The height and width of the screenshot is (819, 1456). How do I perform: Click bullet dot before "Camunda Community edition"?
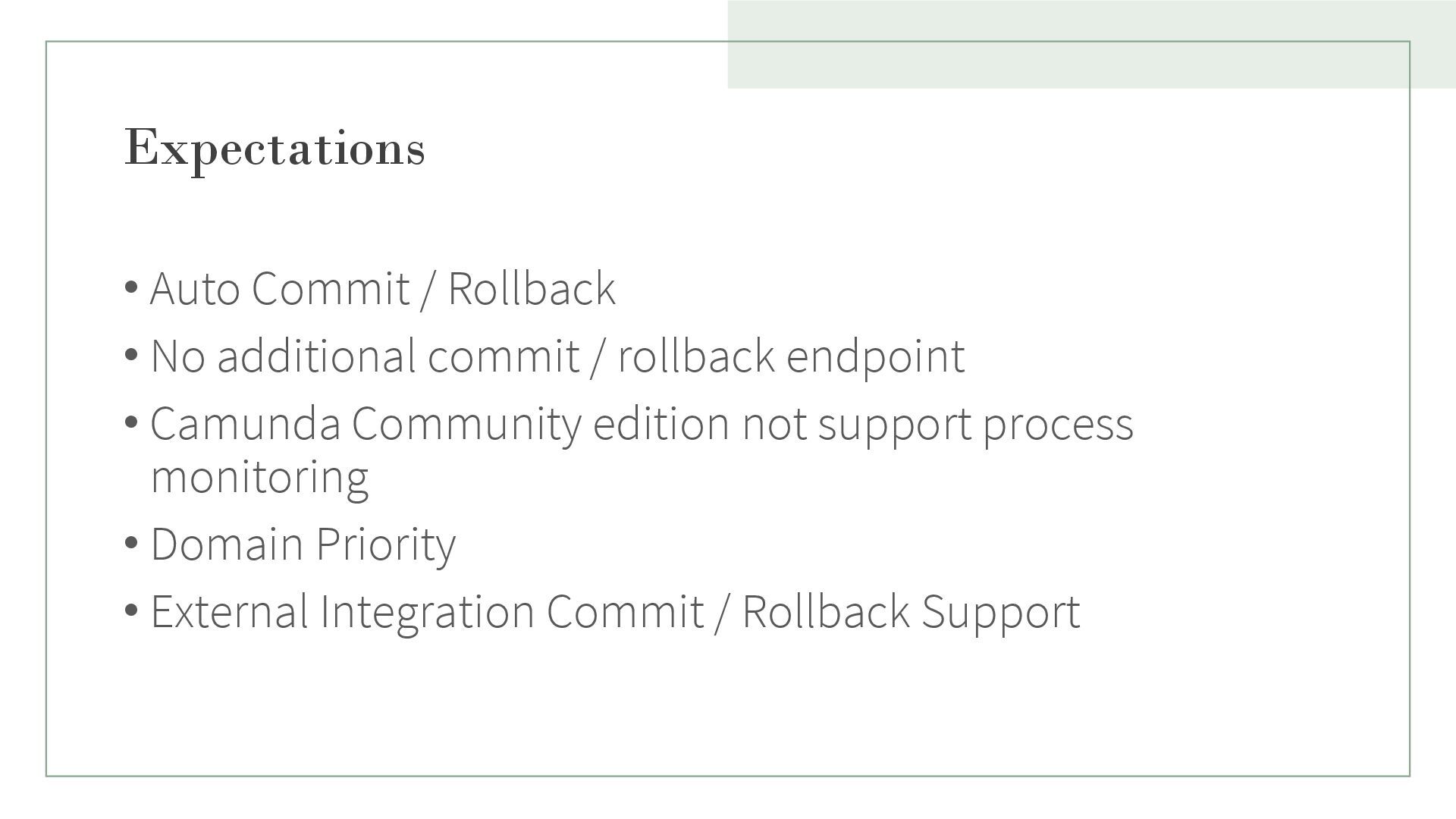[130, 422]
